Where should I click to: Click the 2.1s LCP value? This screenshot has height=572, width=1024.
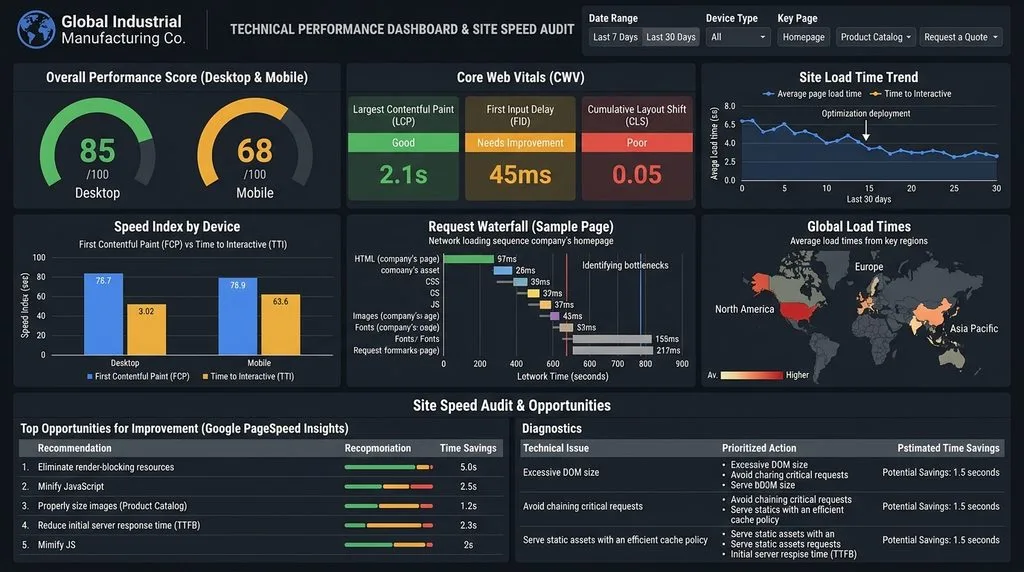tap(403, 175)
